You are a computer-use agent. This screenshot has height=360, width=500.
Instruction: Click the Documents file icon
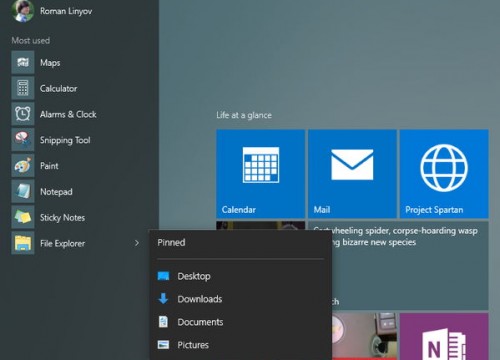pos(163,322)
